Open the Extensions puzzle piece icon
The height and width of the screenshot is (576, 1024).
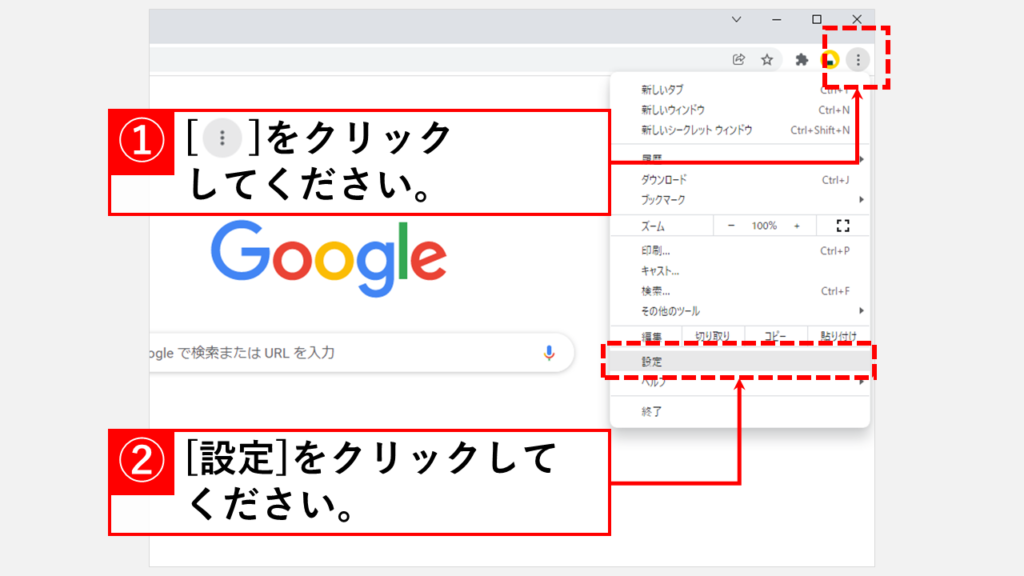coord(801,60)
